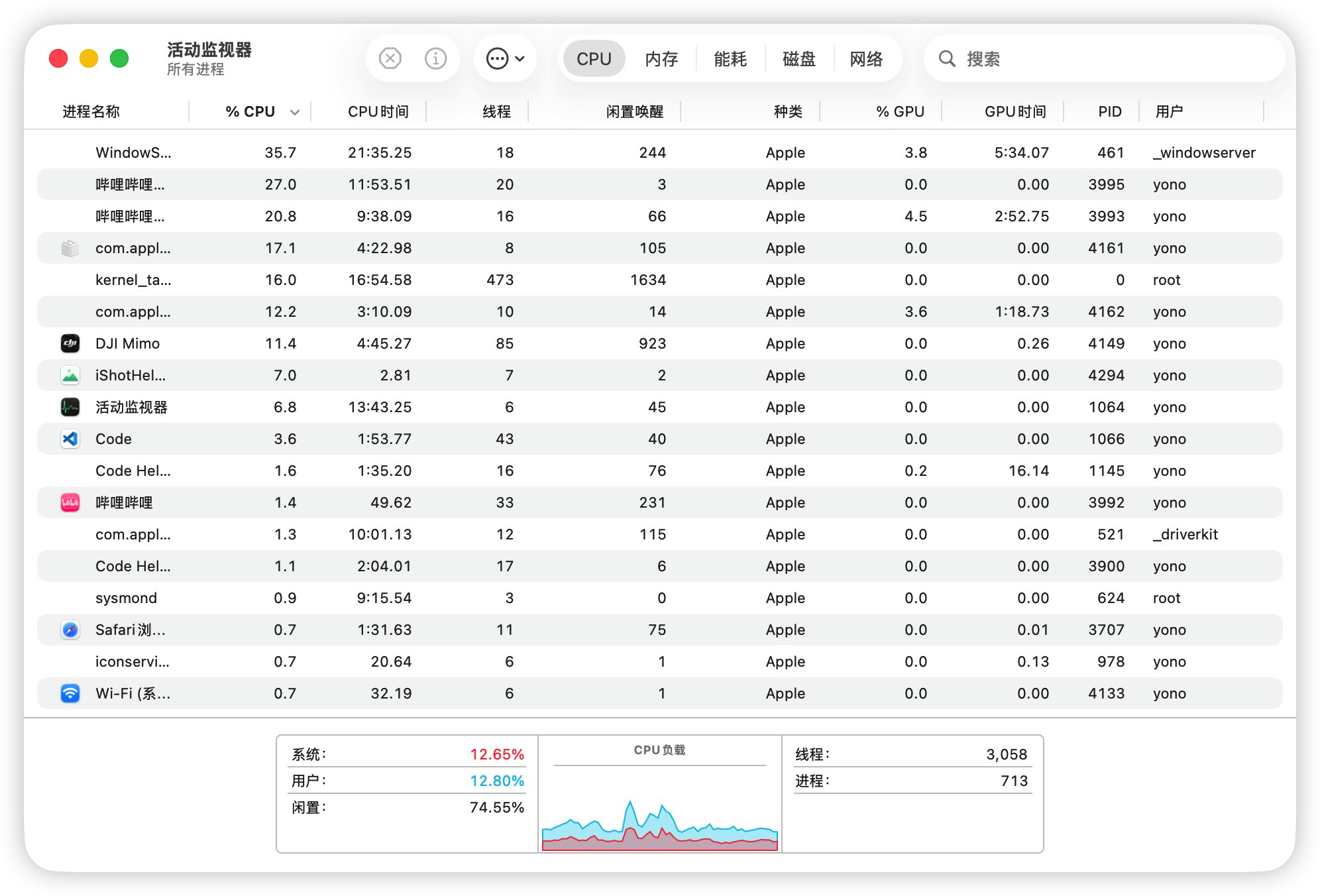
Task: Open process info via the i icon
Action: [435, 58]
